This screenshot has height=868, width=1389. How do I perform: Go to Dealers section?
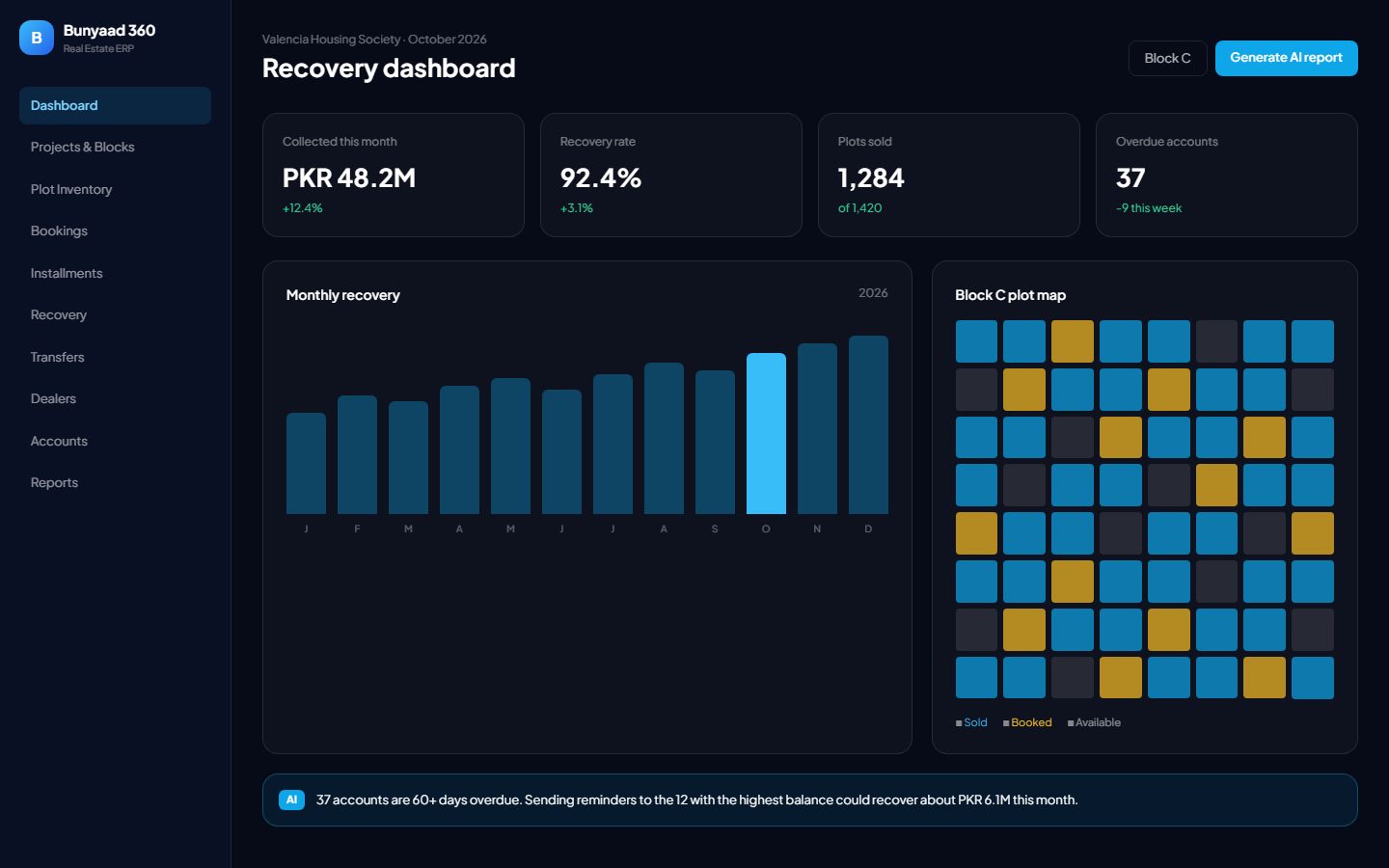pos(115,398)
